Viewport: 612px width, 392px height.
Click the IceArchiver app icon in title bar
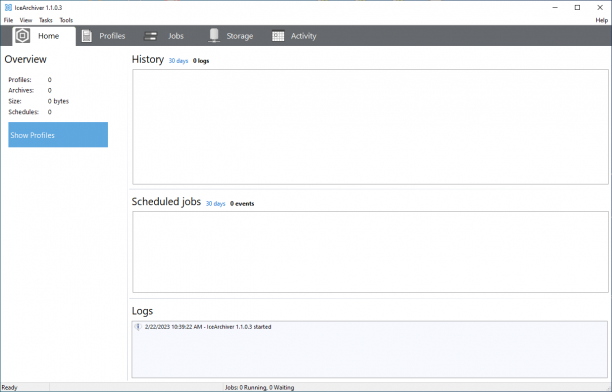8,7
